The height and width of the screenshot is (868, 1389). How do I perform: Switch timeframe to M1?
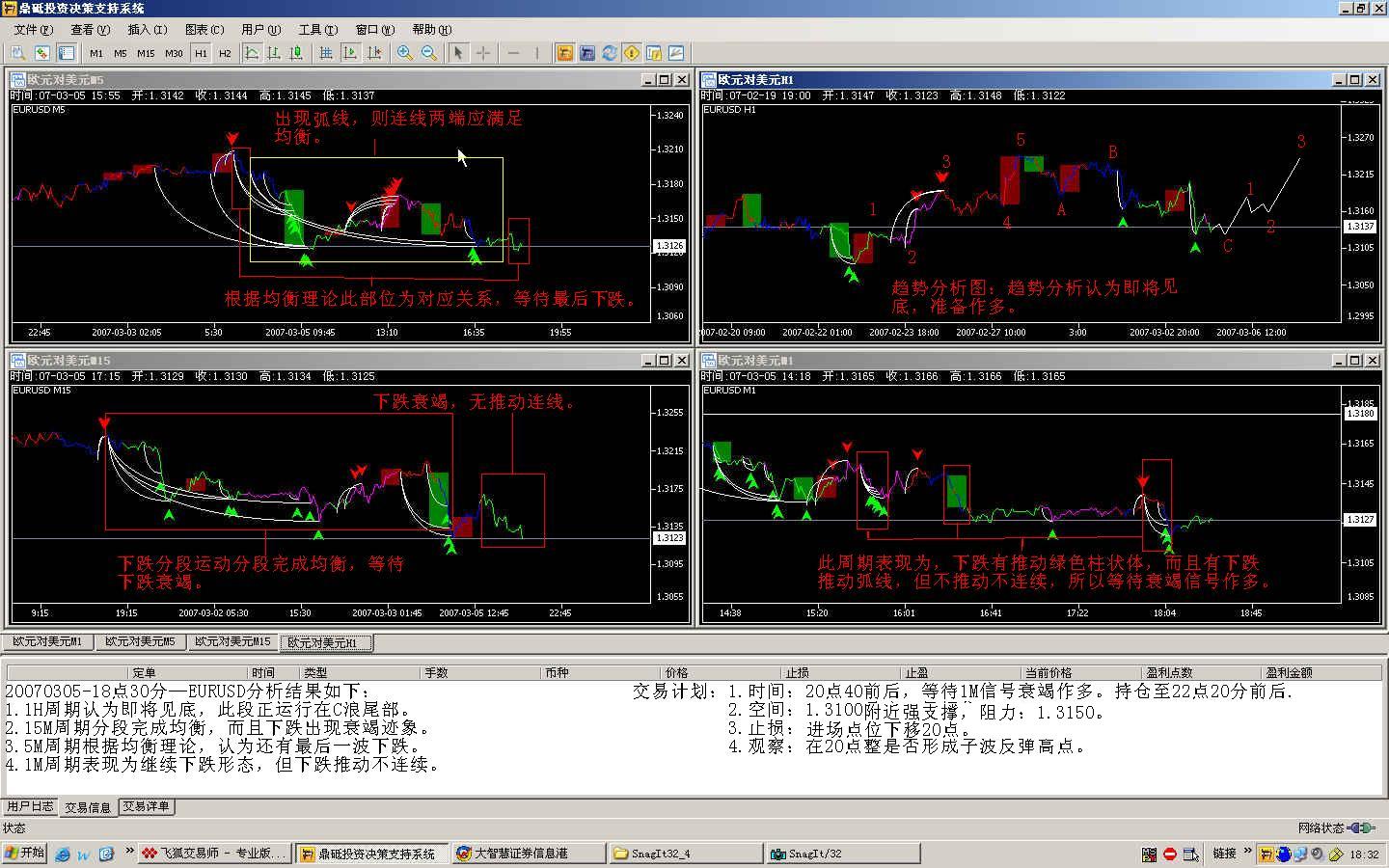pyautogui.click(x=96, y=53)
